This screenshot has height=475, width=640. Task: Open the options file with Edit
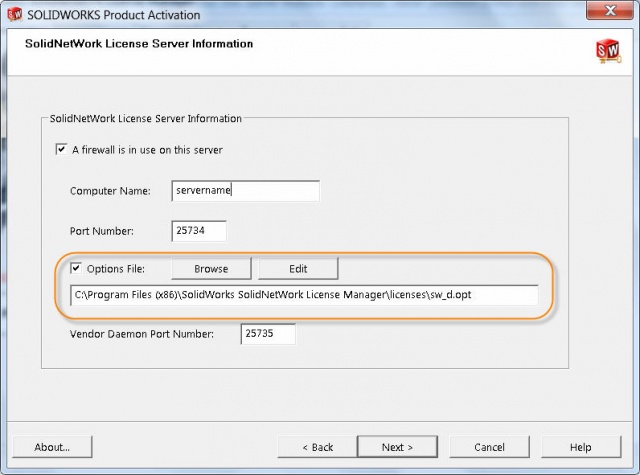pyautogui.click(x=298, y=269)
